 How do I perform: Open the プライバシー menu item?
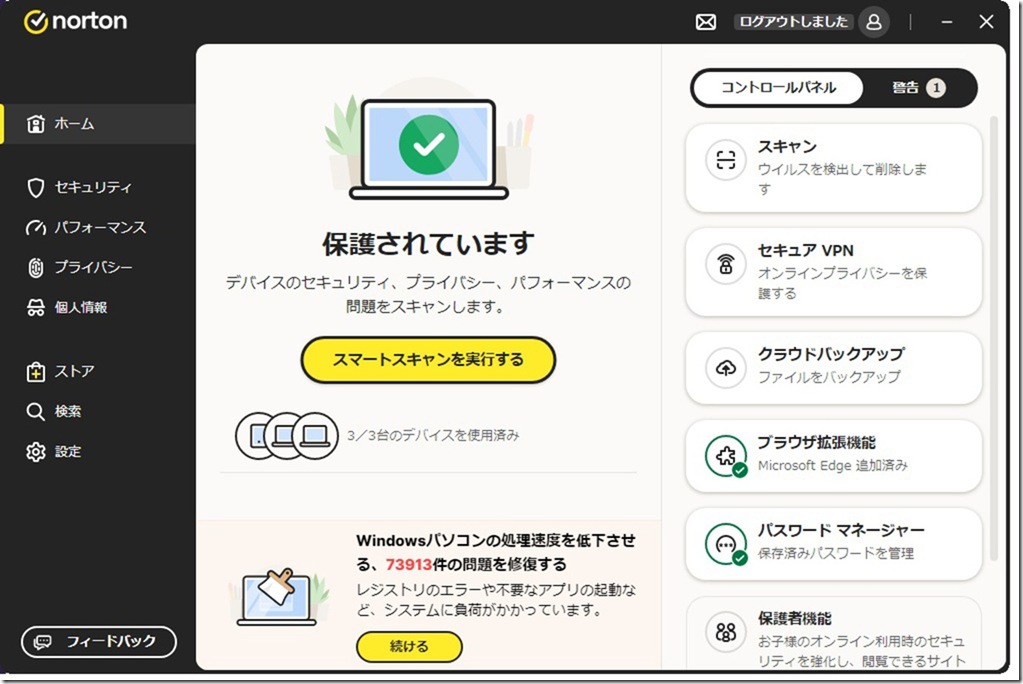[x=98, y=268]
